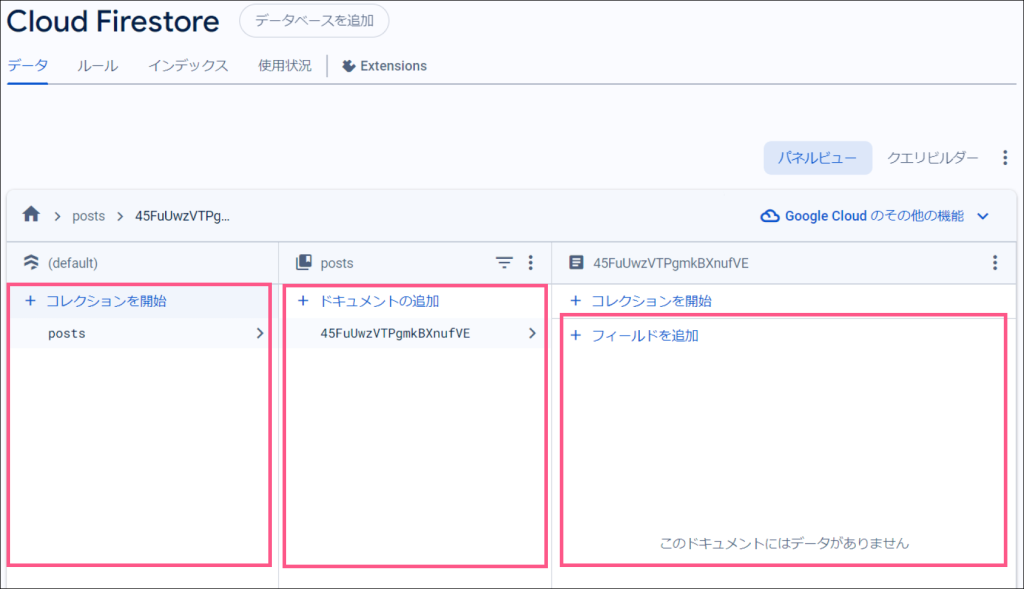Click the posts collection header icon
Screen dimensions: 1024x589
tap(304, 263)
